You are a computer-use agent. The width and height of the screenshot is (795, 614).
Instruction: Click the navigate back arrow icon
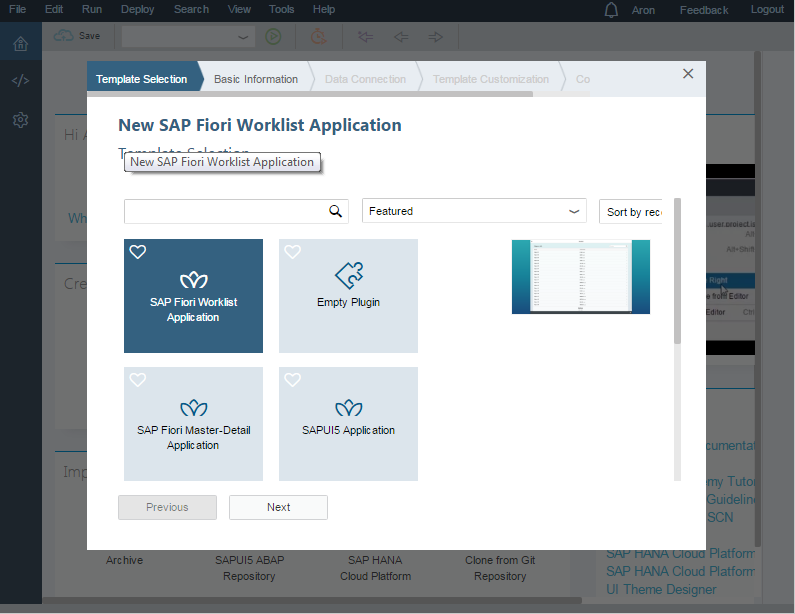[x=401, y=37]
